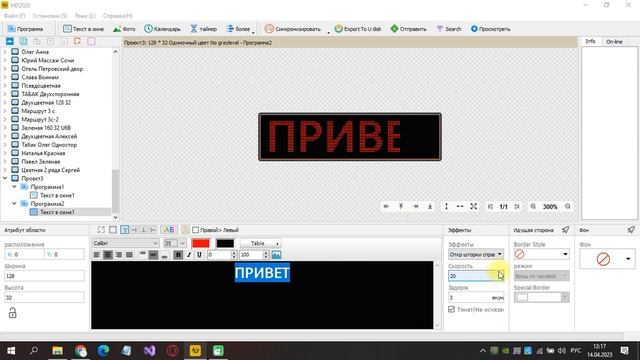The image size is (640, 360).
Task: Insert a таймер area
Action: [x=203, y=29]
